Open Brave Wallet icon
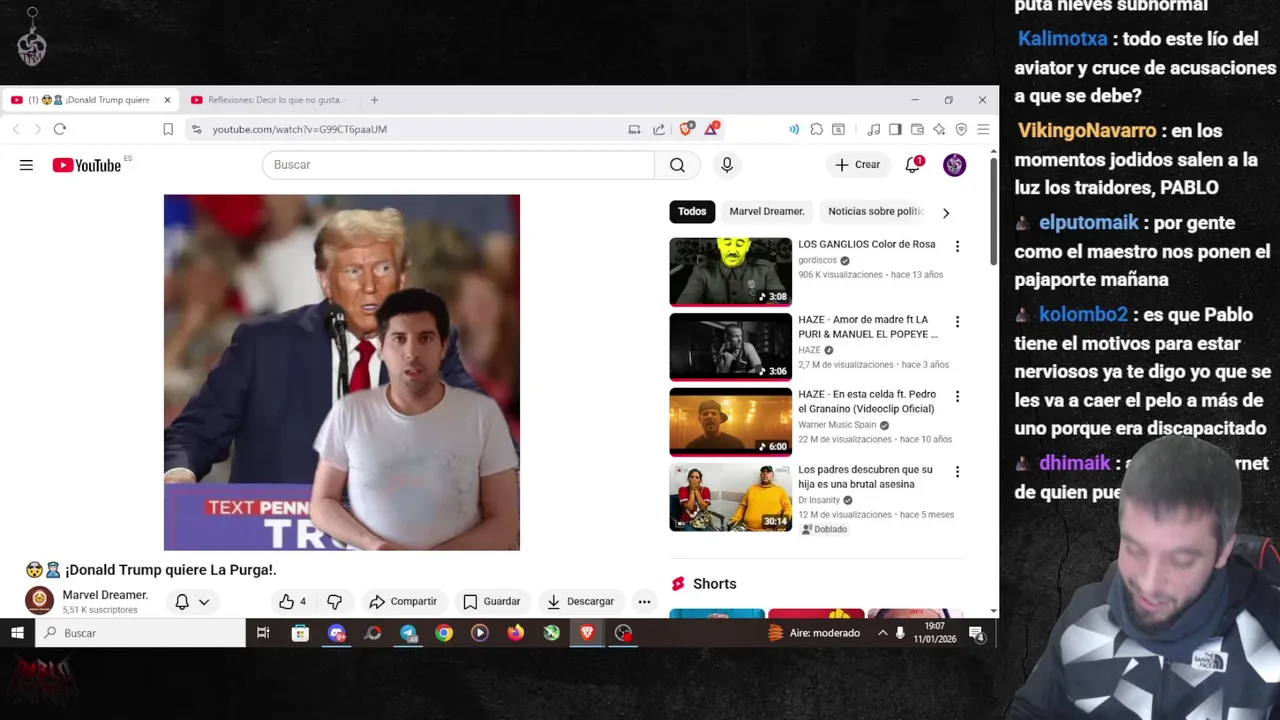 point(917,129)
